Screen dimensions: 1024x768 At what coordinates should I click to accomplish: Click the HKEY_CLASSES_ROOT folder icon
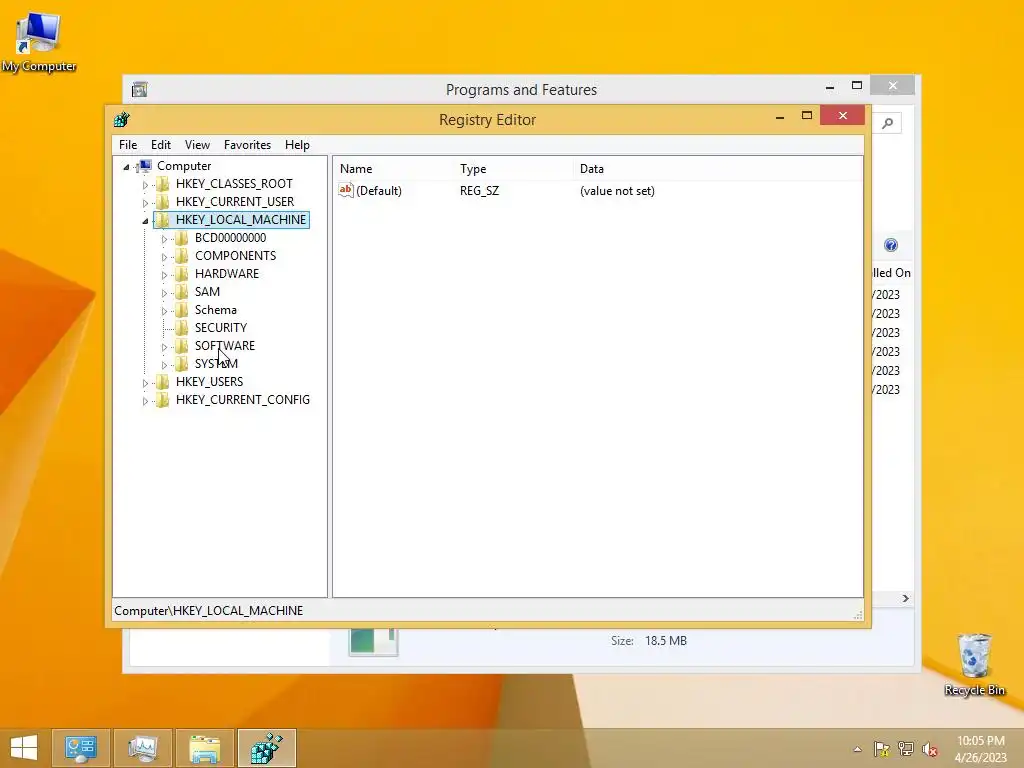point(163,184)
